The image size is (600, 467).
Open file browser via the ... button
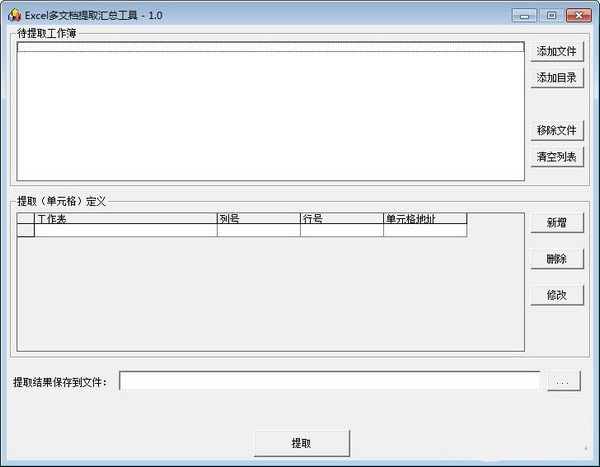563,381
